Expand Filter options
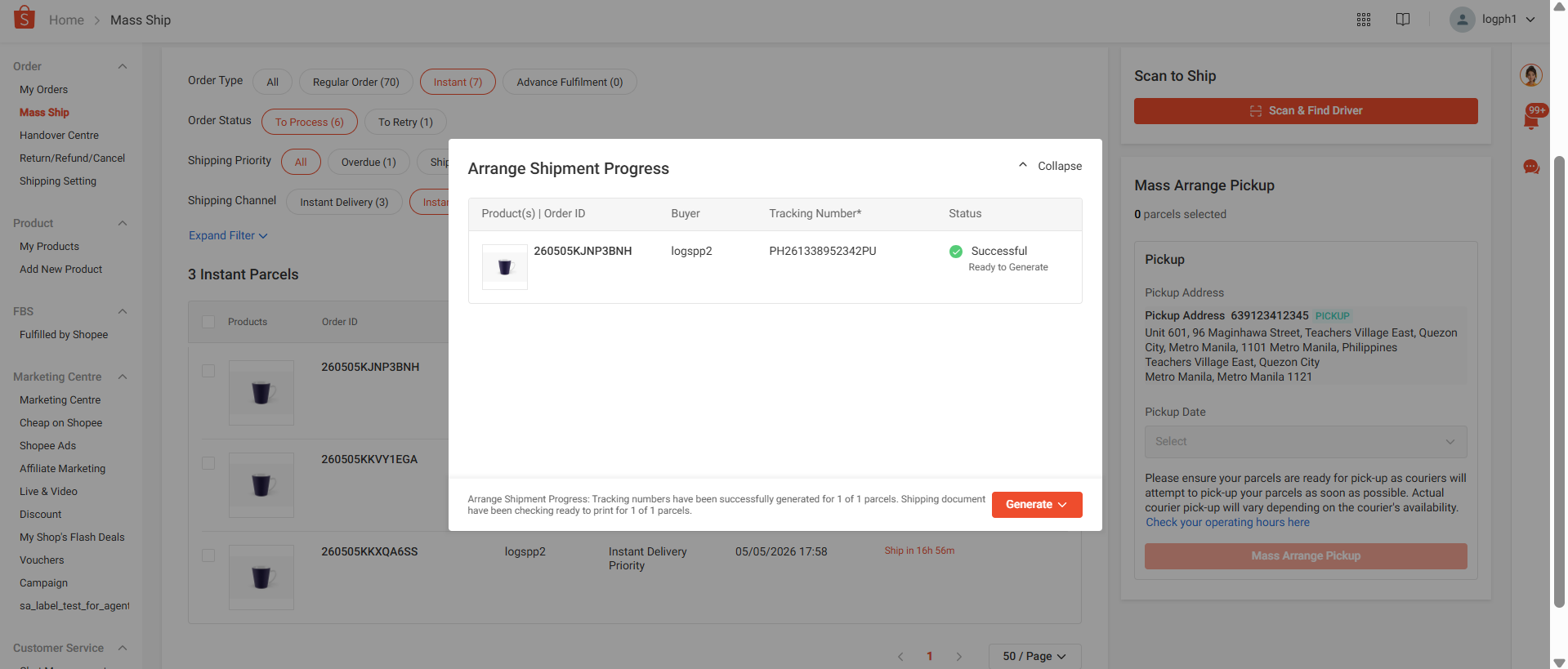The width and height of the screenshot is (1568, 669). click(x=228, y=235)
